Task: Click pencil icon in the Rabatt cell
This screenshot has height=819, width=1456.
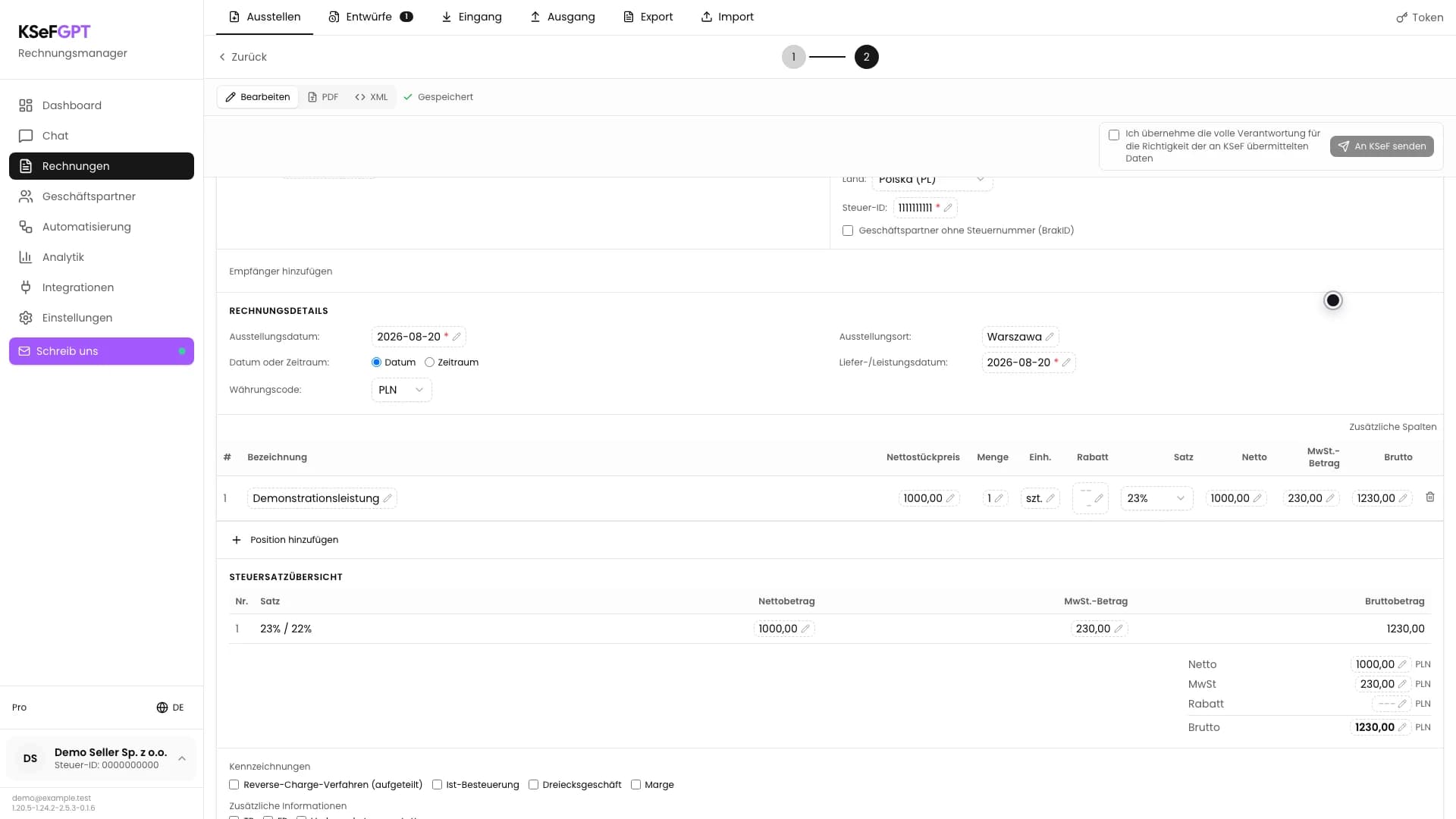Action: pyautogui.click(x=1099, y=498)
